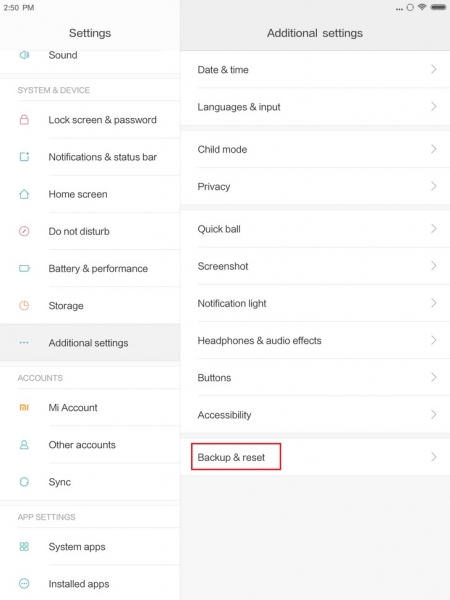
Task: Tap the Additional settings dots icon
Action: click(24, 342)
